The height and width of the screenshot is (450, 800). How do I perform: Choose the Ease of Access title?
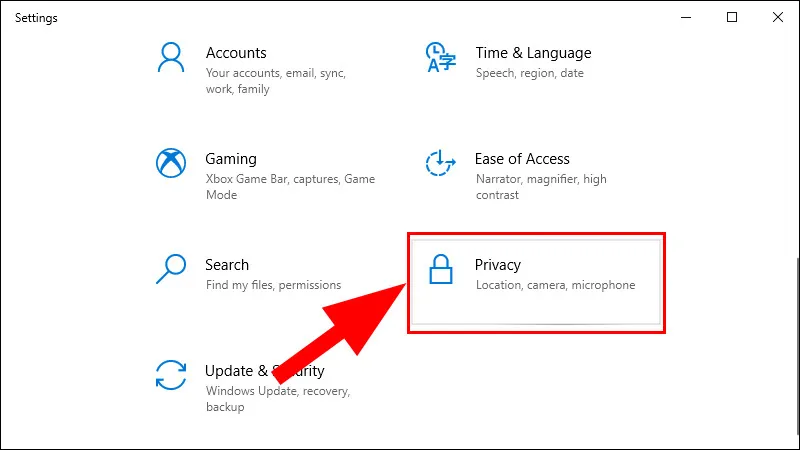click(522, 159)
